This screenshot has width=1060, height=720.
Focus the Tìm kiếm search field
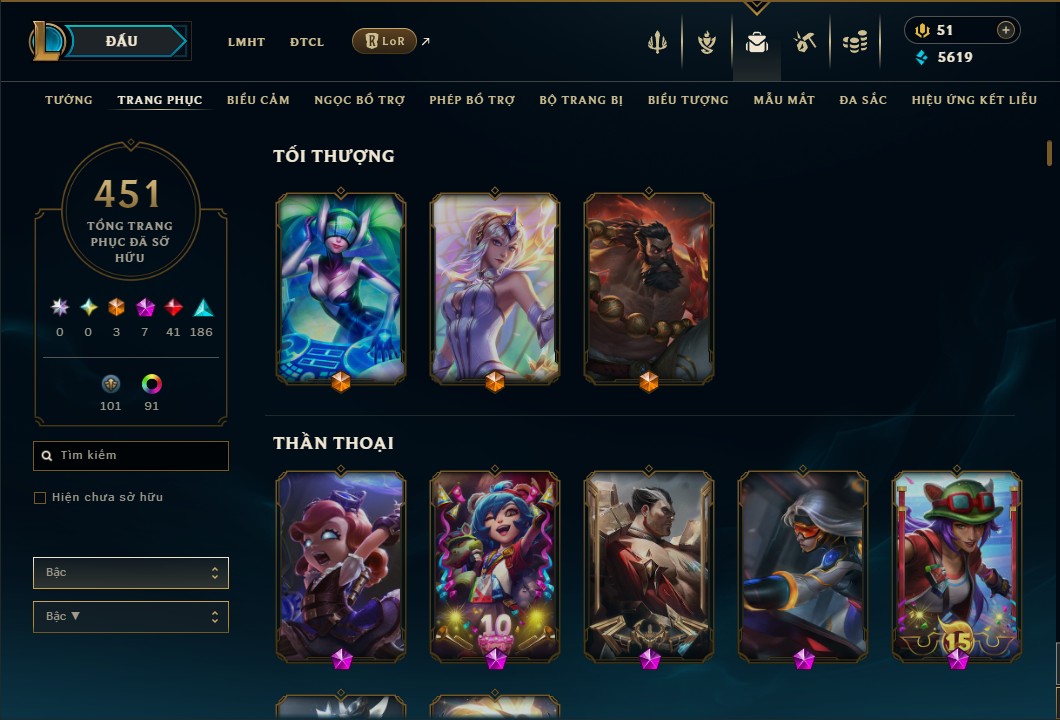click(x=131, y=456)
